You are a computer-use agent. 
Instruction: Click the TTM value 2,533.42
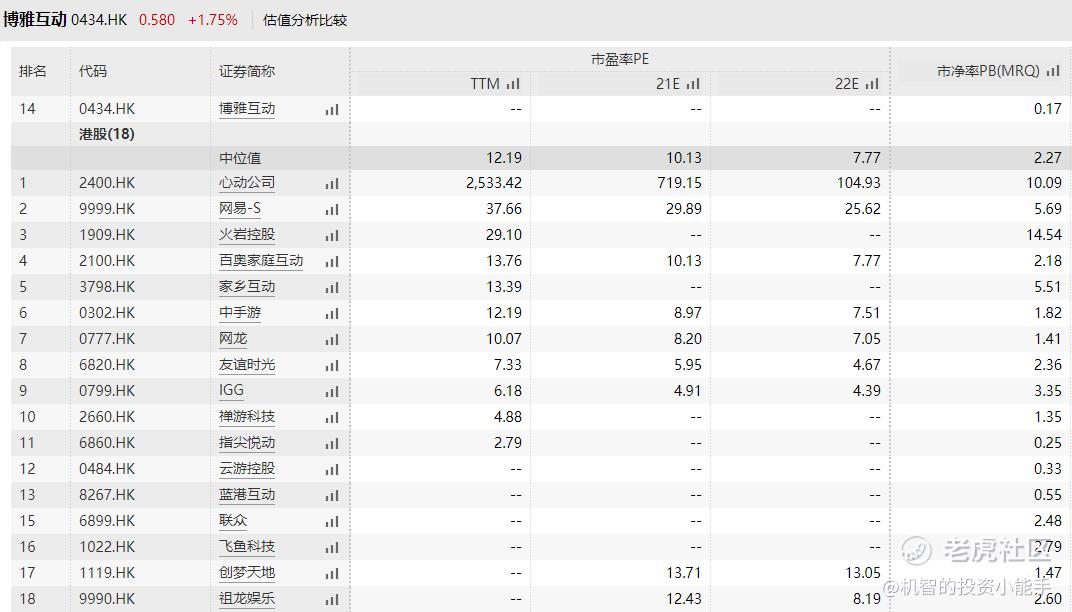[494, 183]
